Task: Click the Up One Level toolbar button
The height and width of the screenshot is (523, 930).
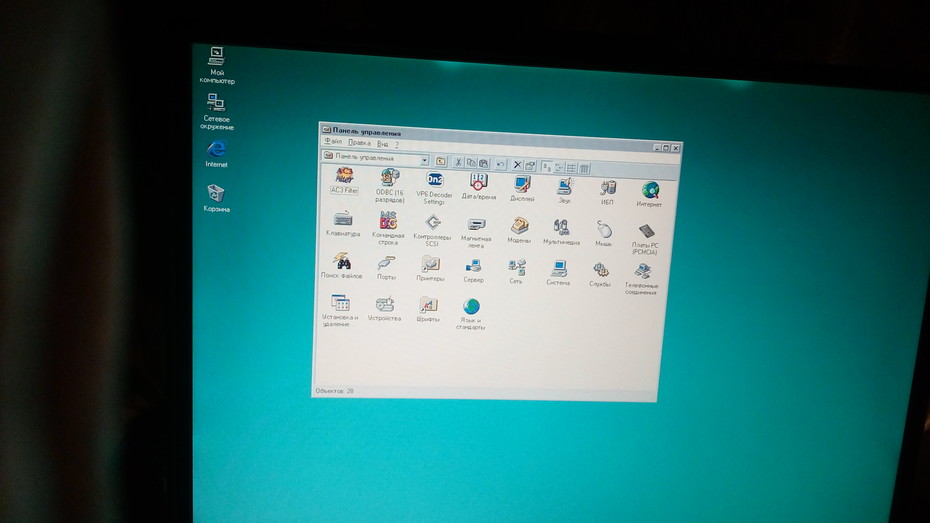Action: tap(441, 161)
